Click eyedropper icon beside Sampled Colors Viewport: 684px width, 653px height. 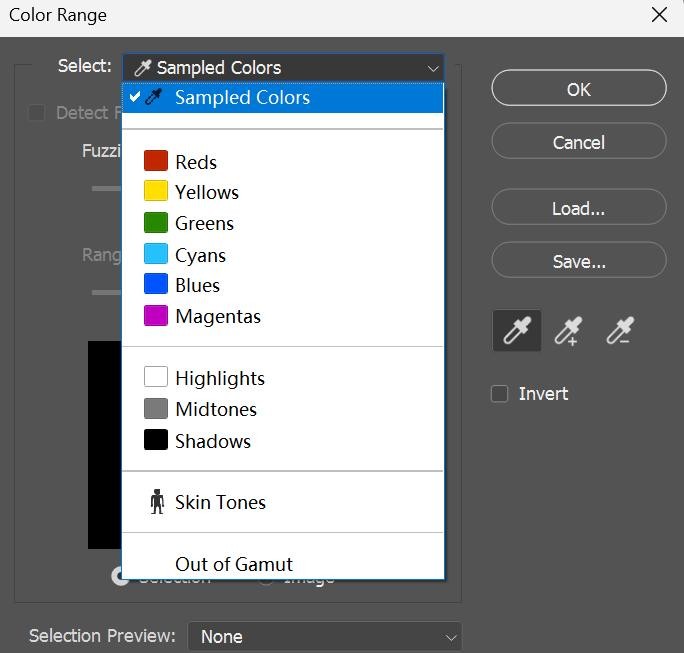[x=153, y=98]
